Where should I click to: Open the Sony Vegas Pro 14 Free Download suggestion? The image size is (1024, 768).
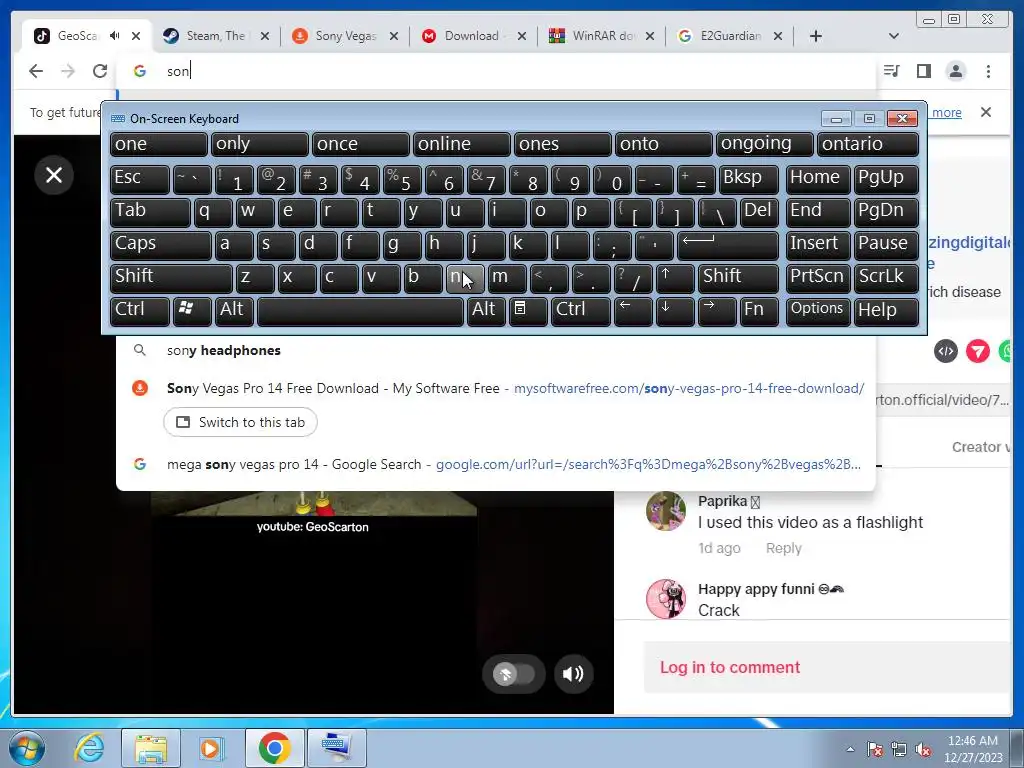coord(495,388)
